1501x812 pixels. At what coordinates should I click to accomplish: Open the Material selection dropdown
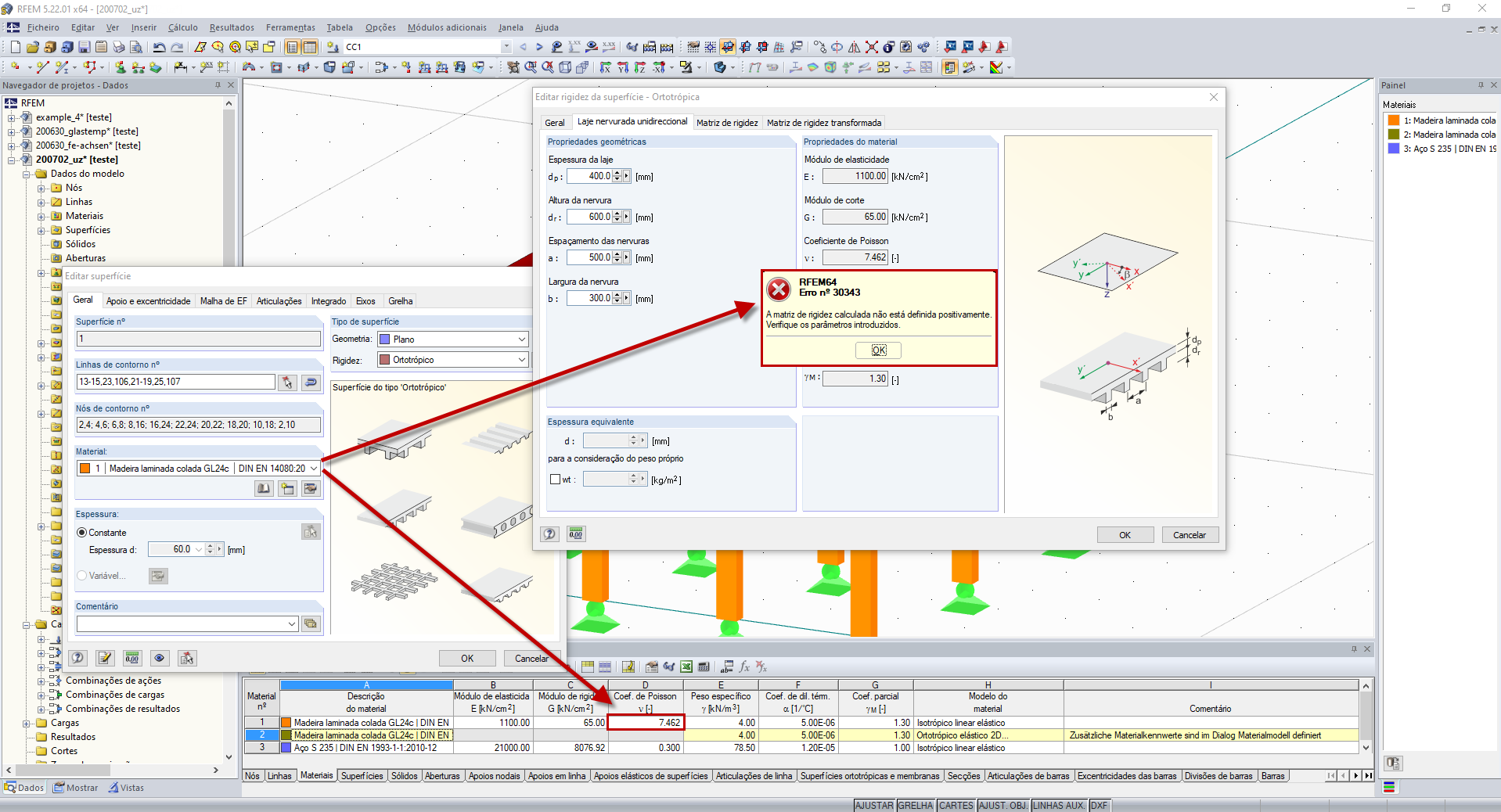click(x=314, y=469)
